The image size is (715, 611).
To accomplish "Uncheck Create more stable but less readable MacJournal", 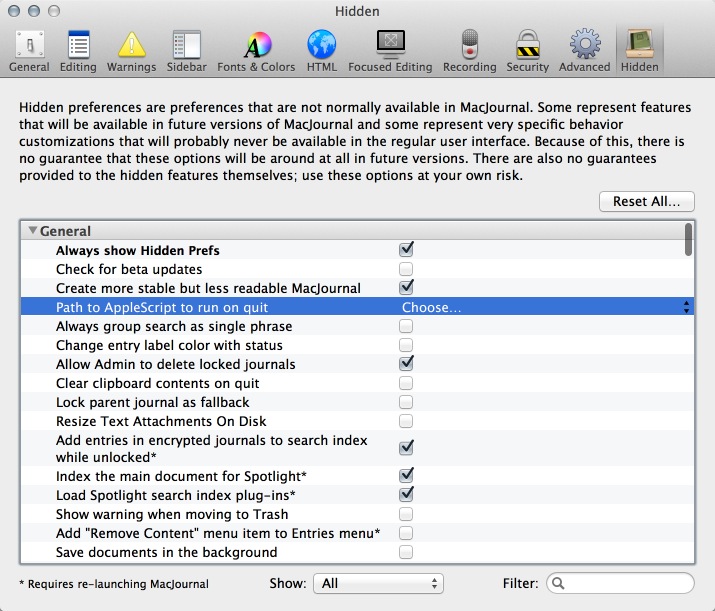I will tap(406, 287).
